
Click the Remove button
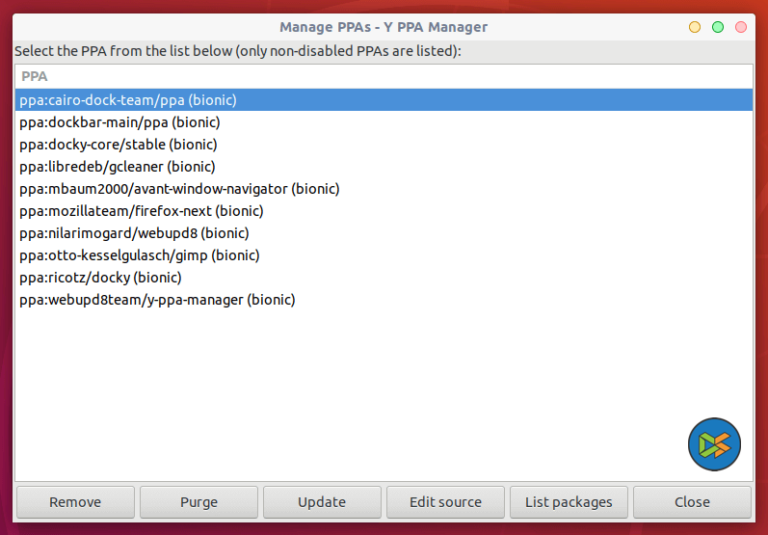pos(75,502)
